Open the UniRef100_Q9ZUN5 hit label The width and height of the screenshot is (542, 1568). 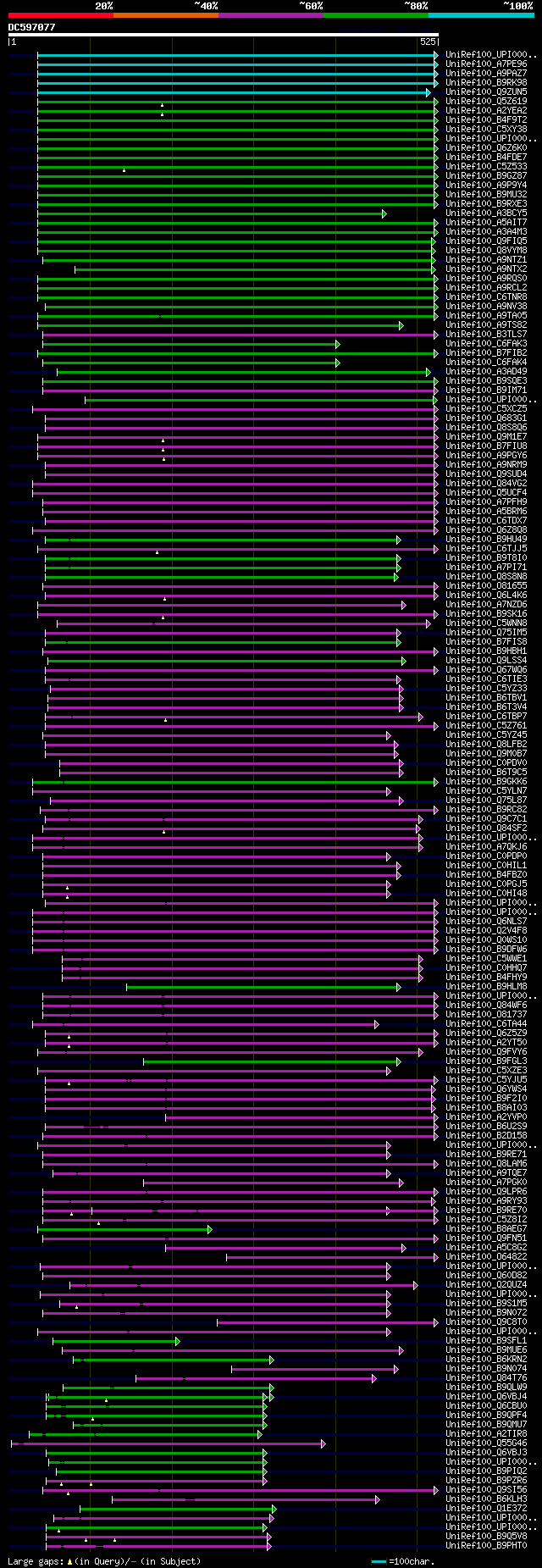[x=486, y=92]
